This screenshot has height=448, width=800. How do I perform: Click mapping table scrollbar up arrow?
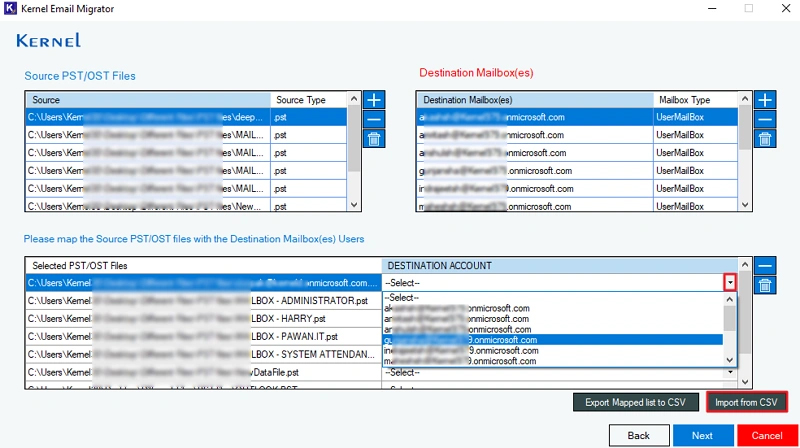[x=745, y=264]
